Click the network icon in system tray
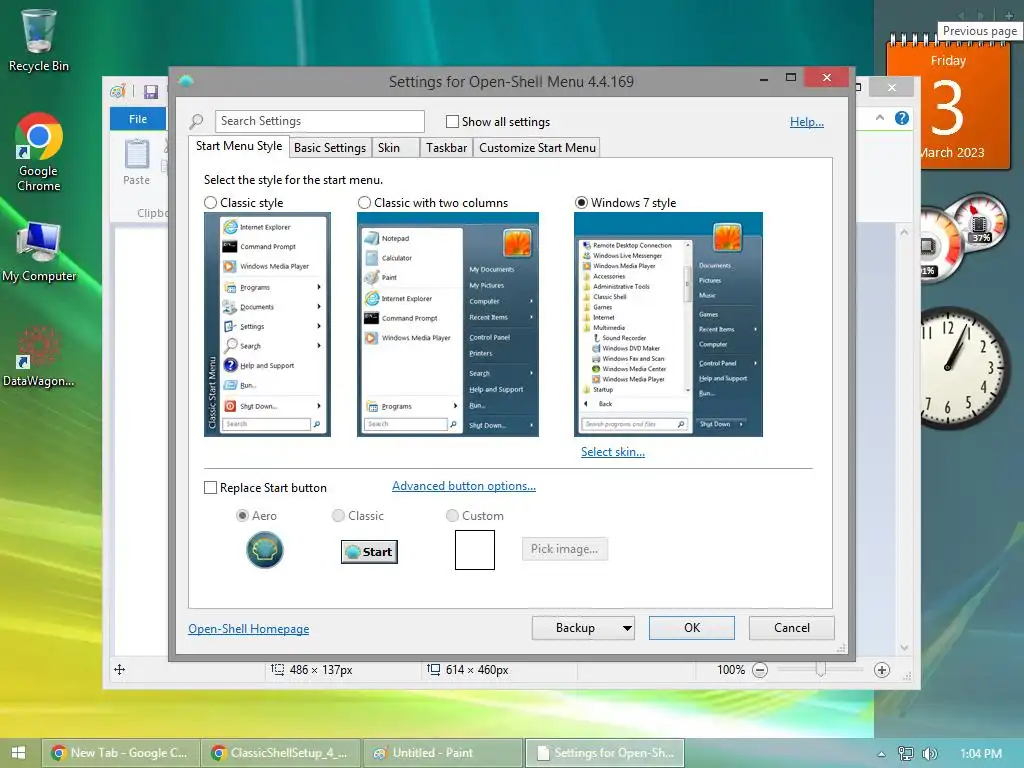1024x768 pixels. point(906,754)
